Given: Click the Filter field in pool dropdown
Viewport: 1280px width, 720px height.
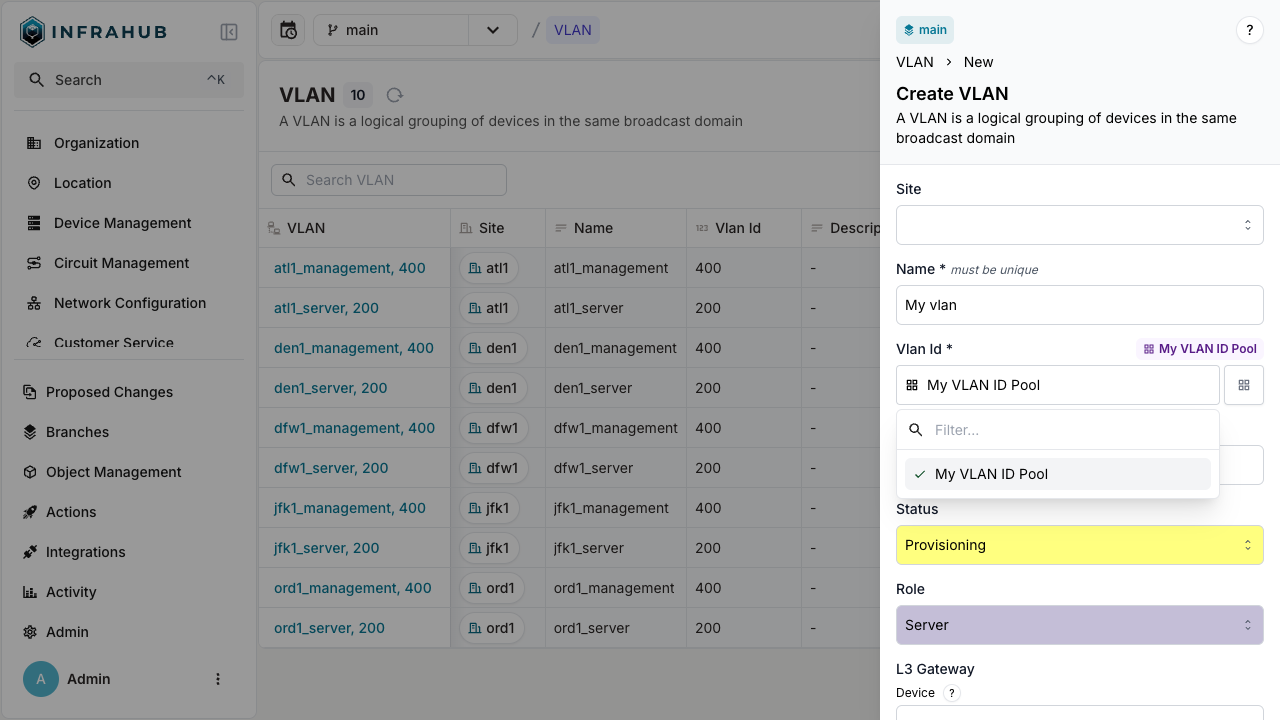Looking at the screenshot, I should pyautogui.click(x=1070, y=430).
